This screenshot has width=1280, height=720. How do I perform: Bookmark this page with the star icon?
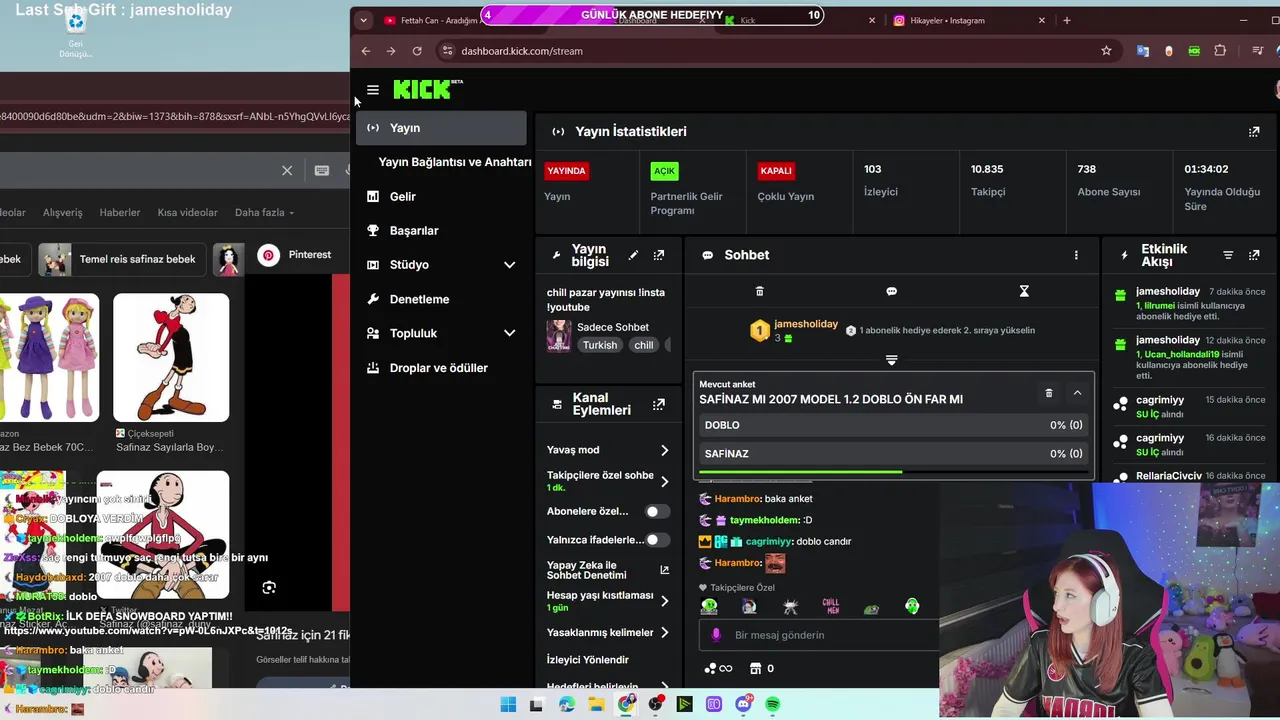pos(1106,51)
